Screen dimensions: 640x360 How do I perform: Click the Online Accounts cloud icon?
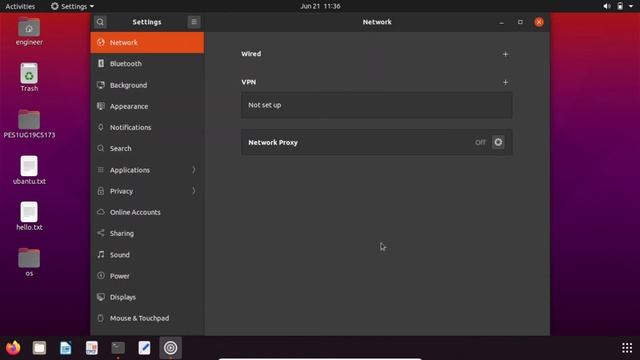tap(101, 212)
